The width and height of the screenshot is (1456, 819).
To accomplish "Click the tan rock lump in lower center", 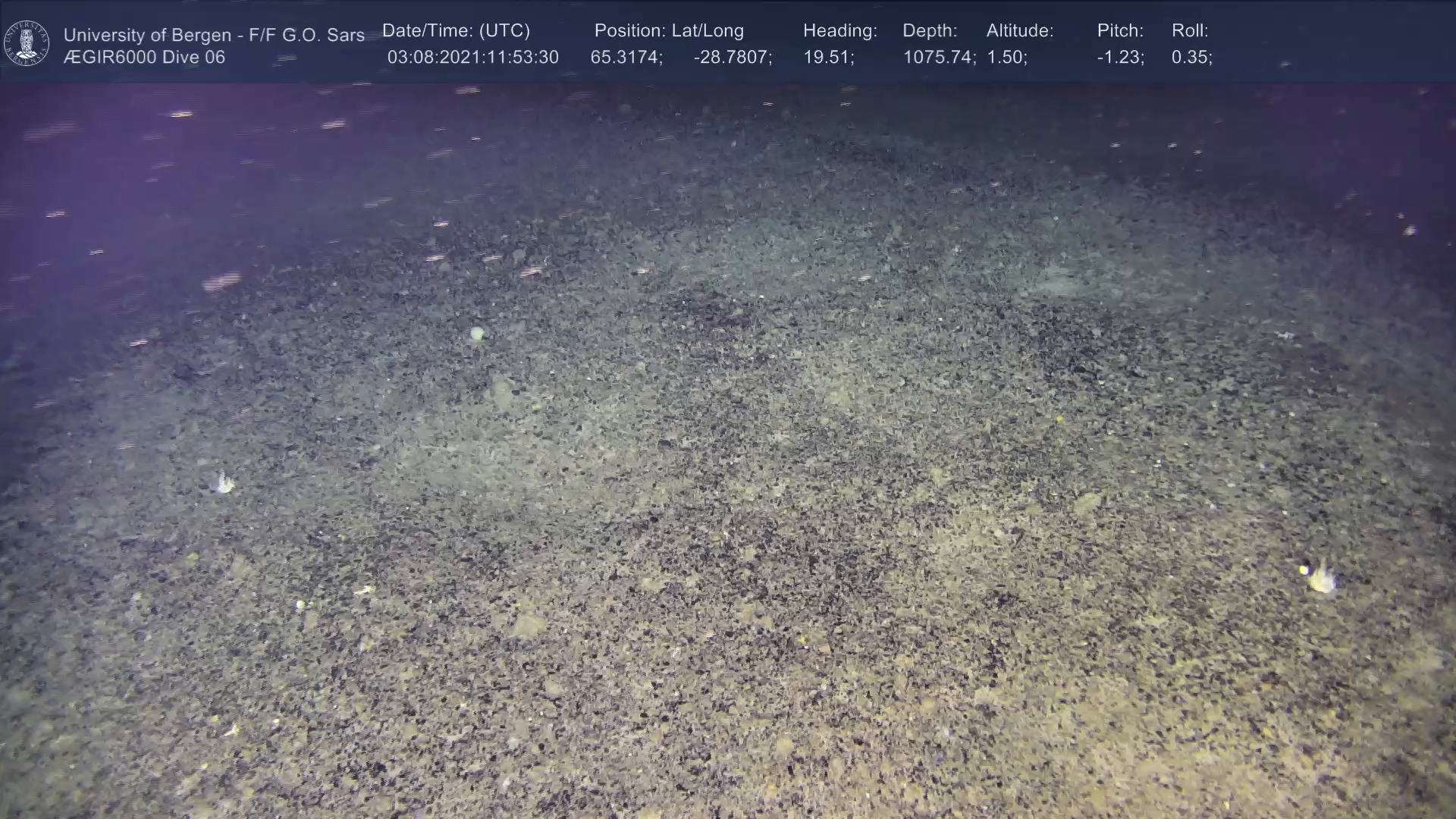I will pos(529,625).
